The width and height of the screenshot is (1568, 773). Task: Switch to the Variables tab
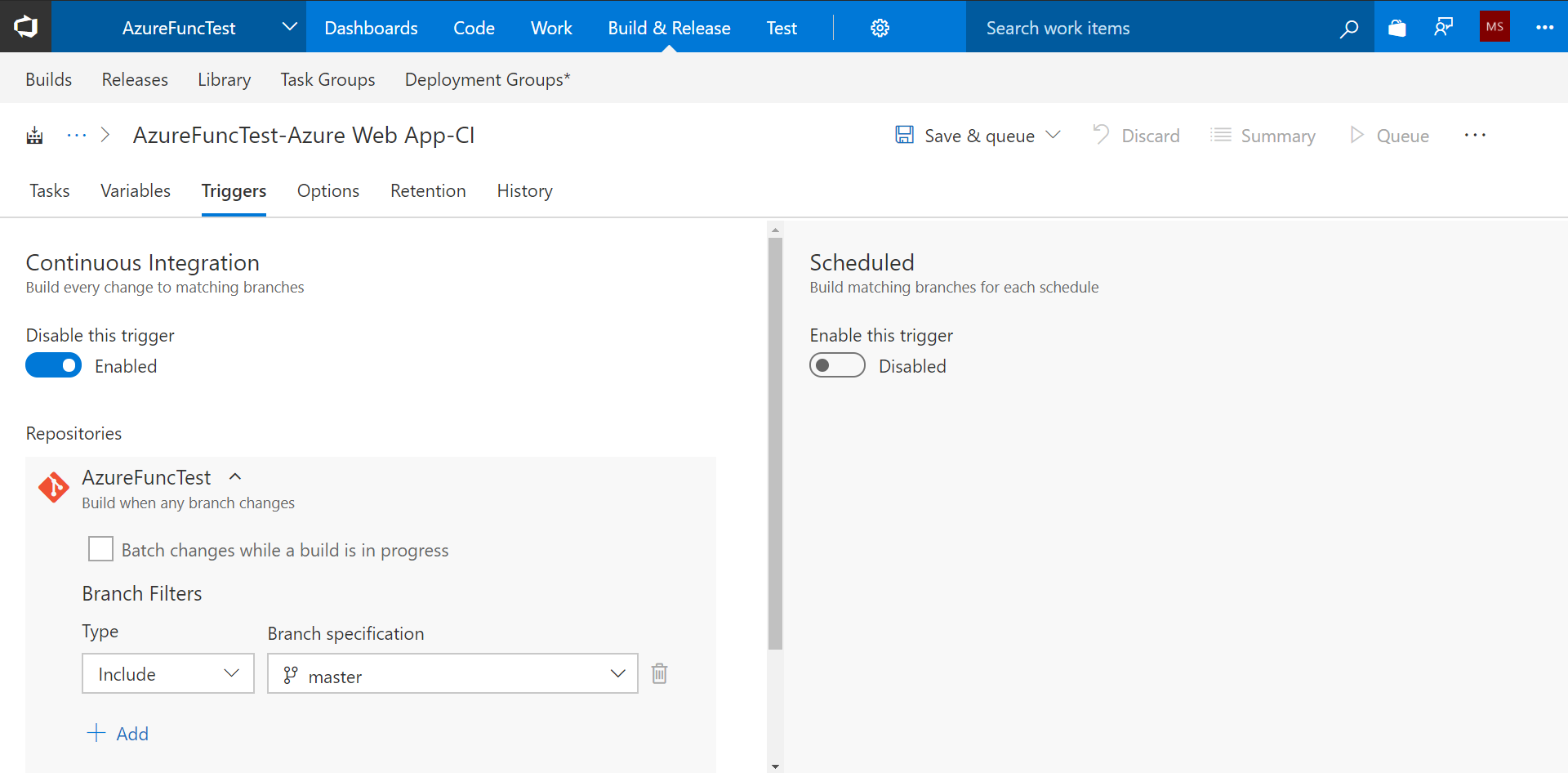[x=136, y=190]
